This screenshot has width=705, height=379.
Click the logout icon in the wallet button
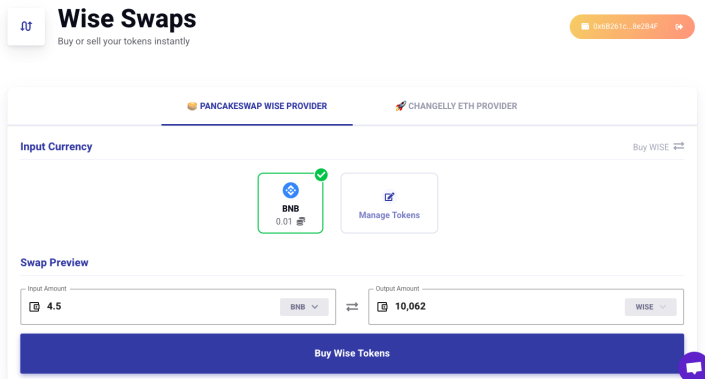pos(679,27)
